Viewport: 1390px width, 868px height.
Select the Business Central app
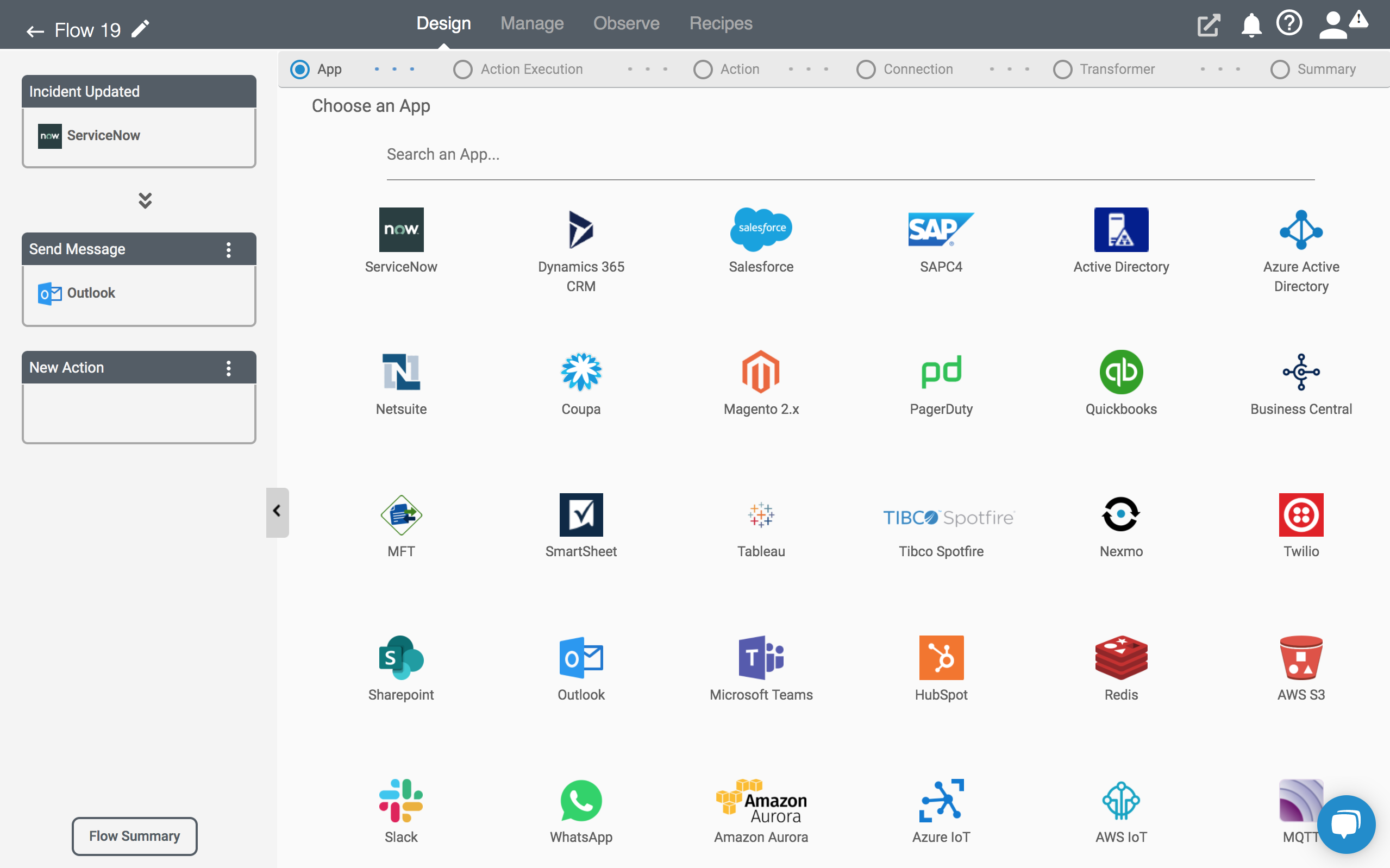(x=1301, y=372)
